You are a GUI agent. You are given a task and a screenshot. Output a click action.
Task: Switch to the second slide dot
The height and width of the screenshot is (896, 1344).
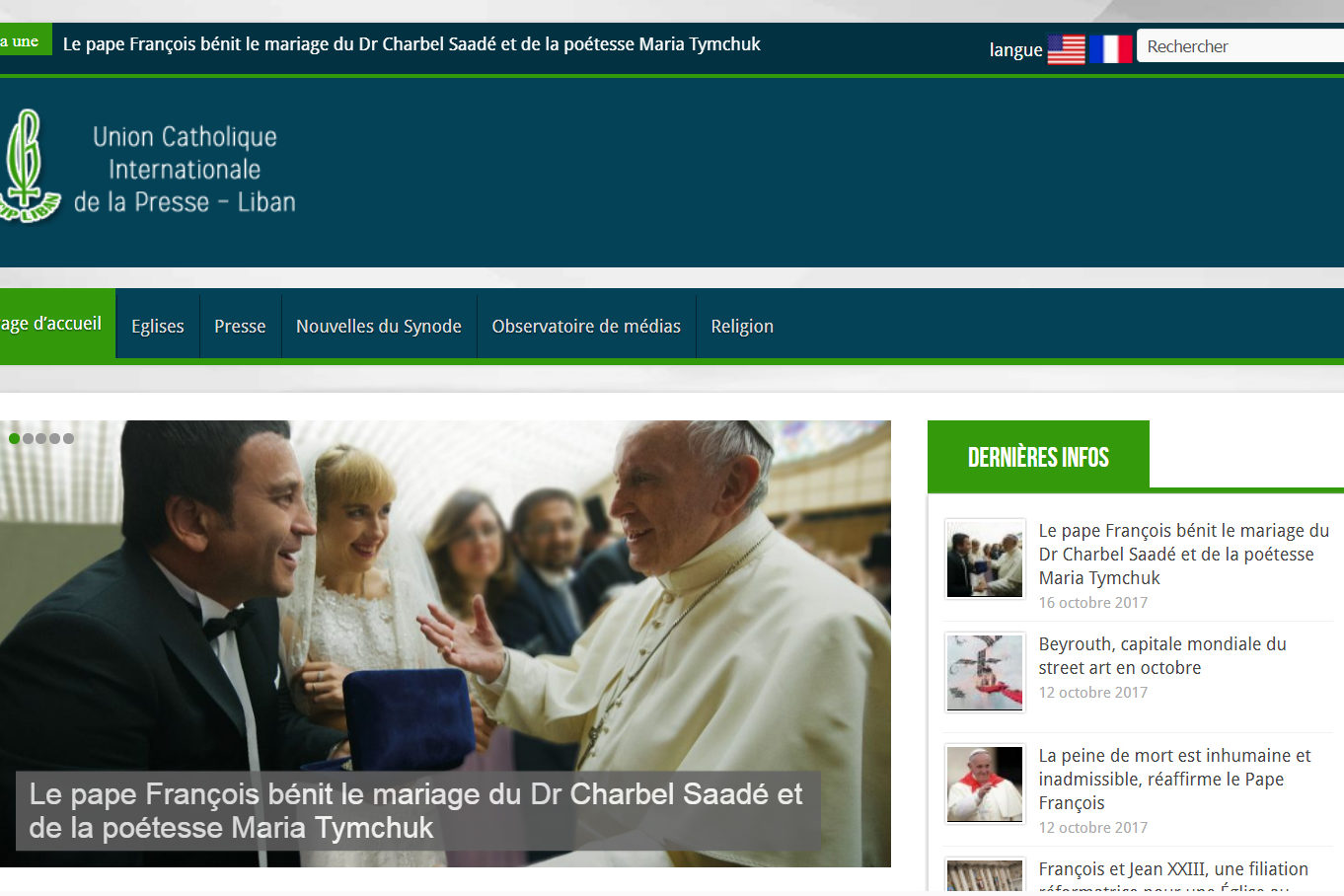click(x=28, y=438)
